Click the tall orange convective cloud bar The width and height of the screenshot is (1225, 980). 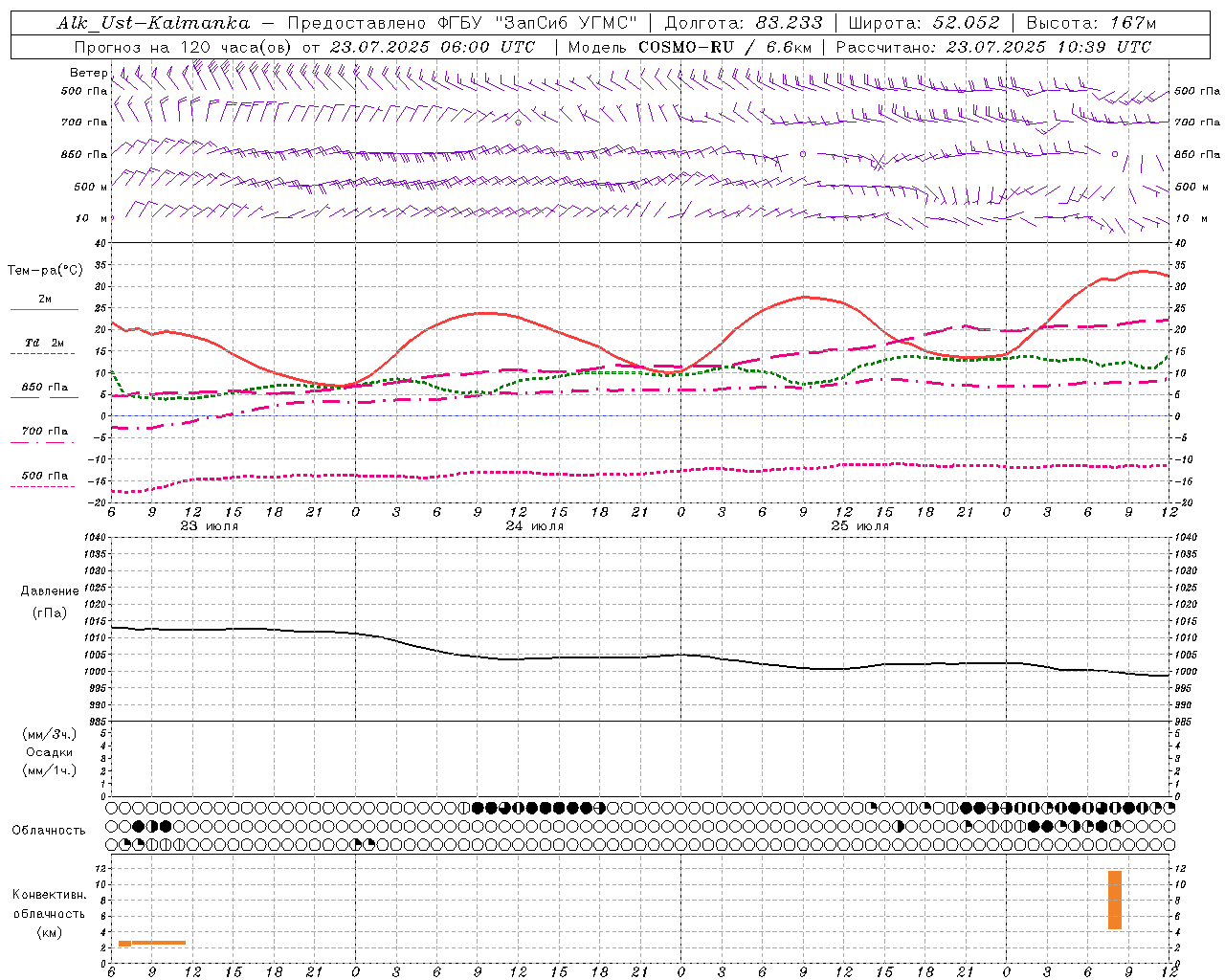[1115, 900]
